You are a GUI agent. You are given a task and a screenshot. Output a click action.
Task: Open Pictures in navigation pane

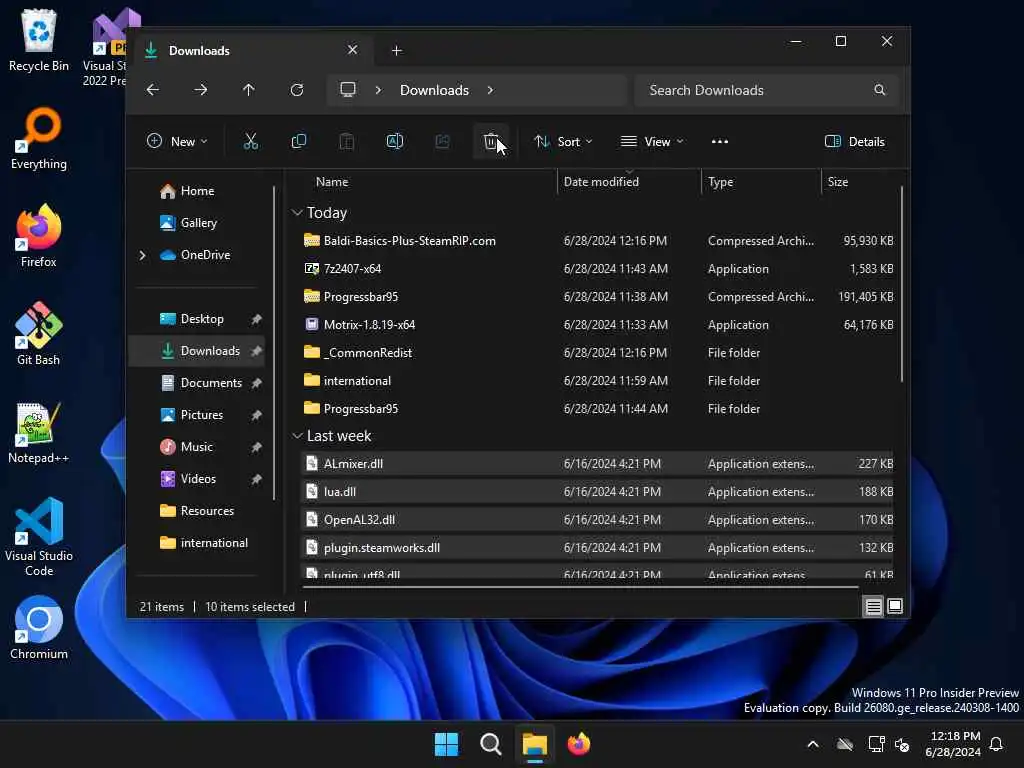201,415
